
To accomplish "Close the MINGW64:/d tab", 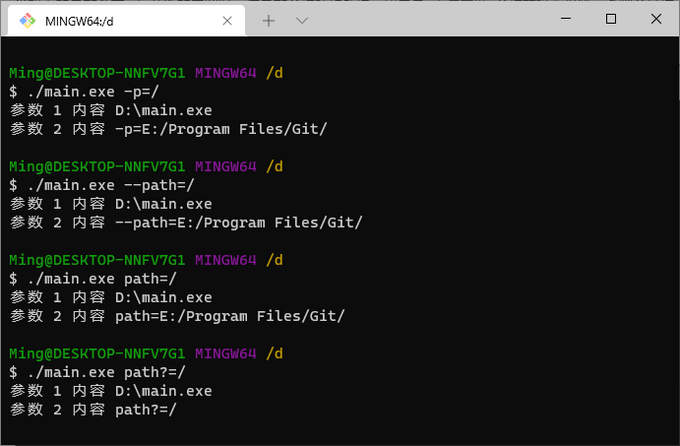I will 229,20.
